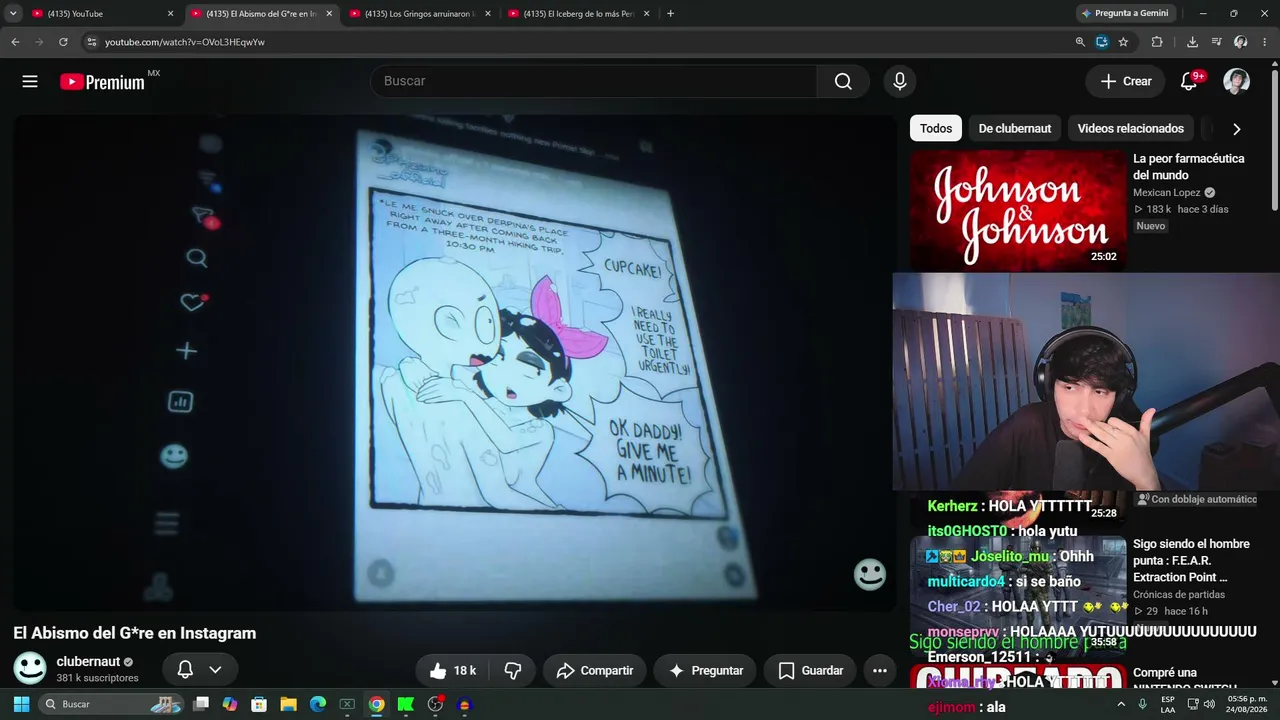Select the Todos filter chip
The image size is (1280, 720).
(x=936, y=128)
